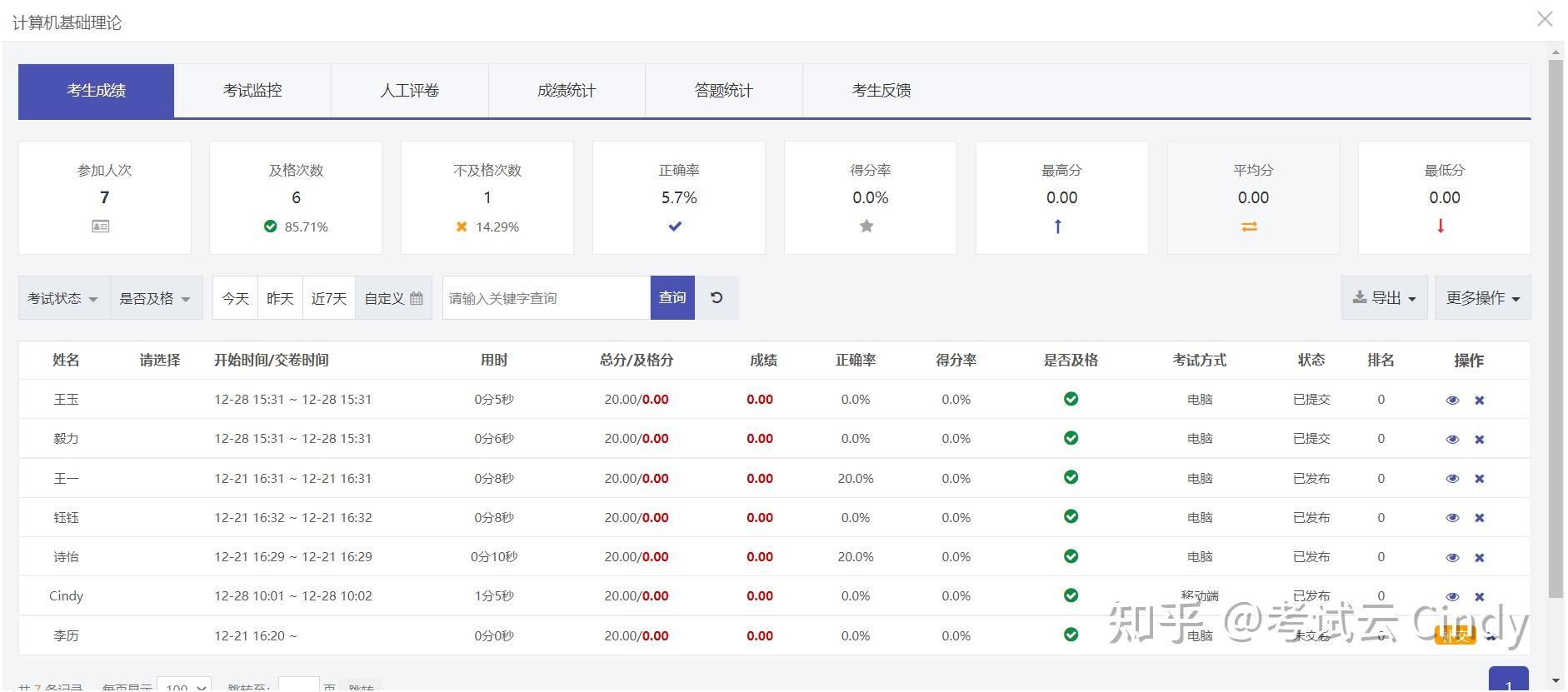The image size is (1568, 692).
Task: Click the ID card icon under 参加人次
Action: click(x=101, y=227)
